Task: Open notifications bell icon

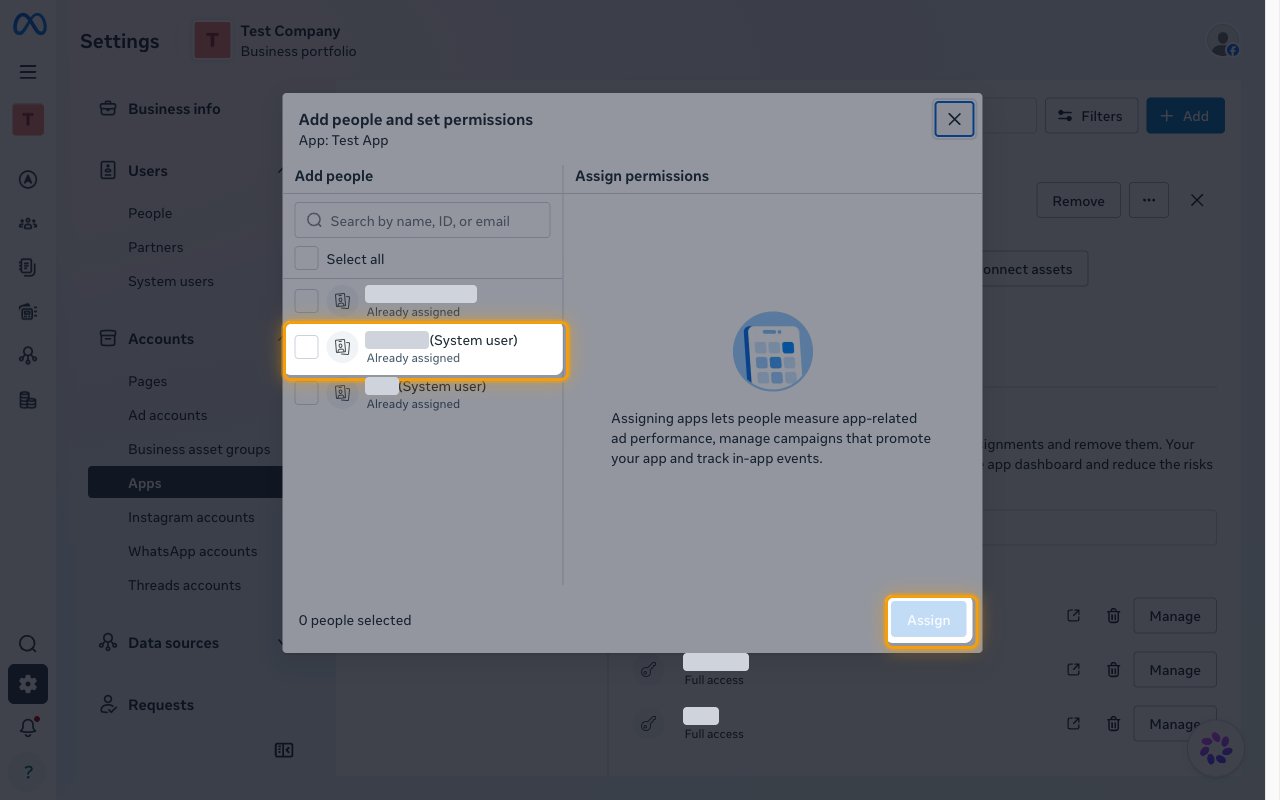Action: tap(28, 728)
